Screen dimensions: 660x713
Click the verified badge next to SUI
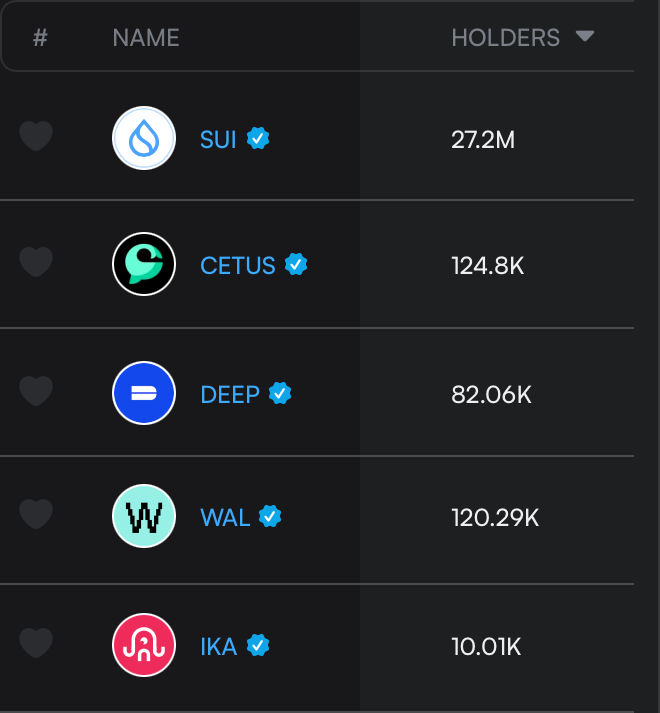259,138
